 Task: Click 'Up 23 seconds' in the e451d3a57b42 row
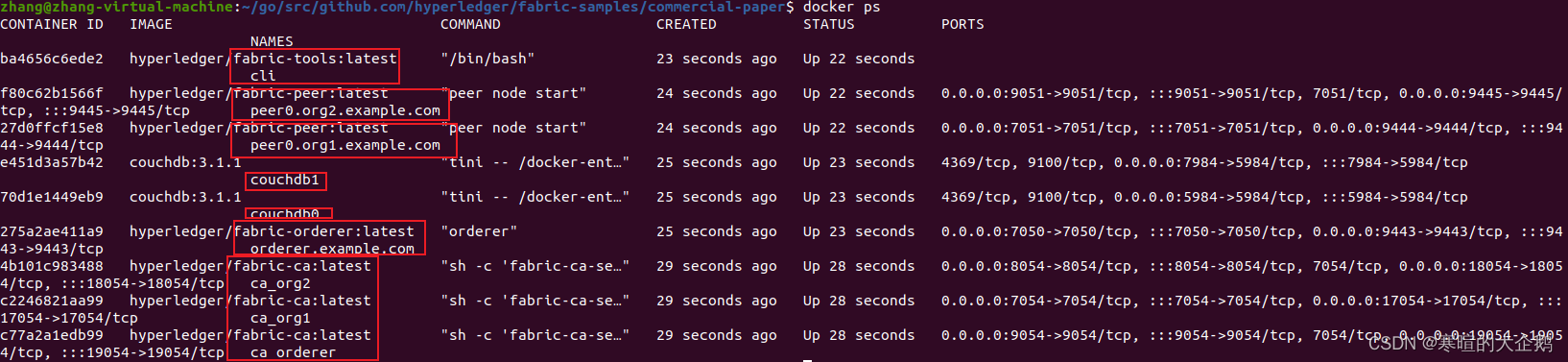point(859,162)
